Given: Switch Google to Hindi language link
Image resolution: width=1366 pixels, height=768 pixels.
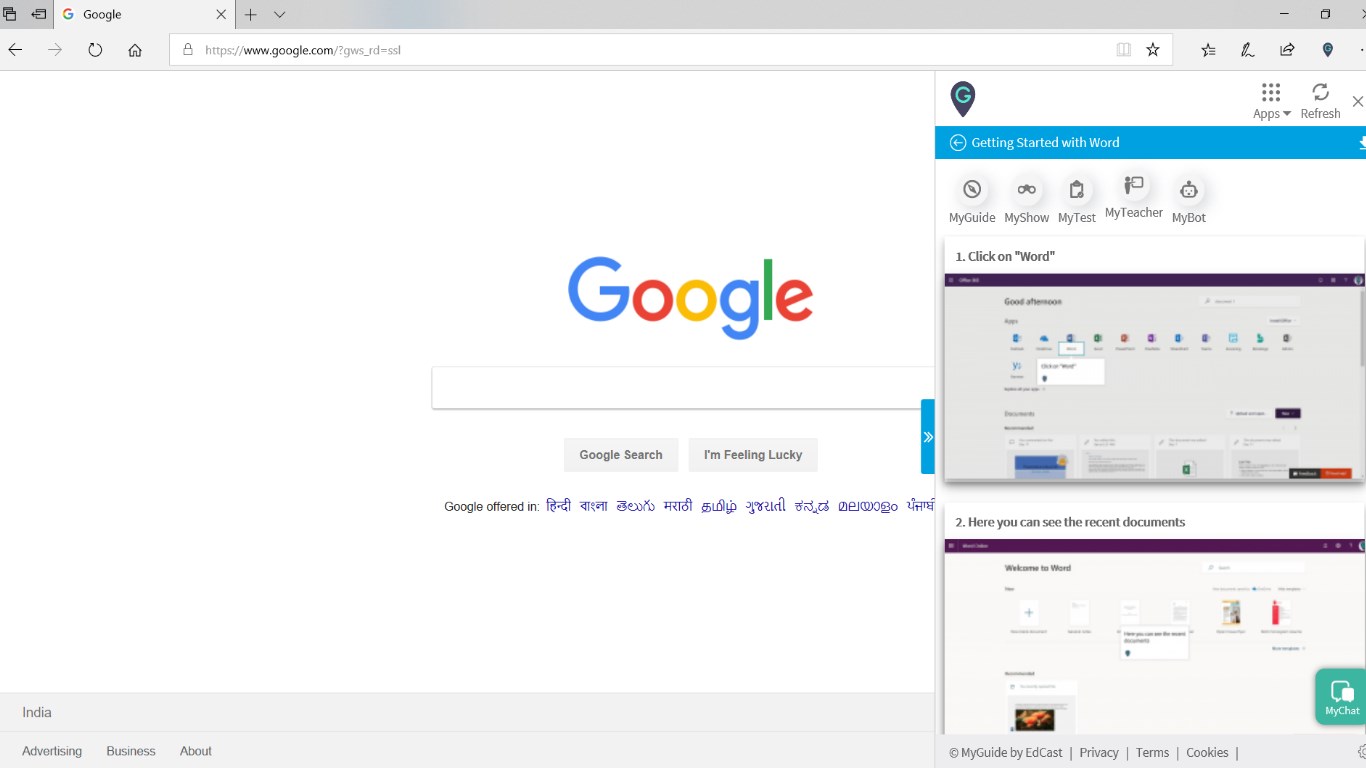Looking at the screenshot, I should click(558, 506).
